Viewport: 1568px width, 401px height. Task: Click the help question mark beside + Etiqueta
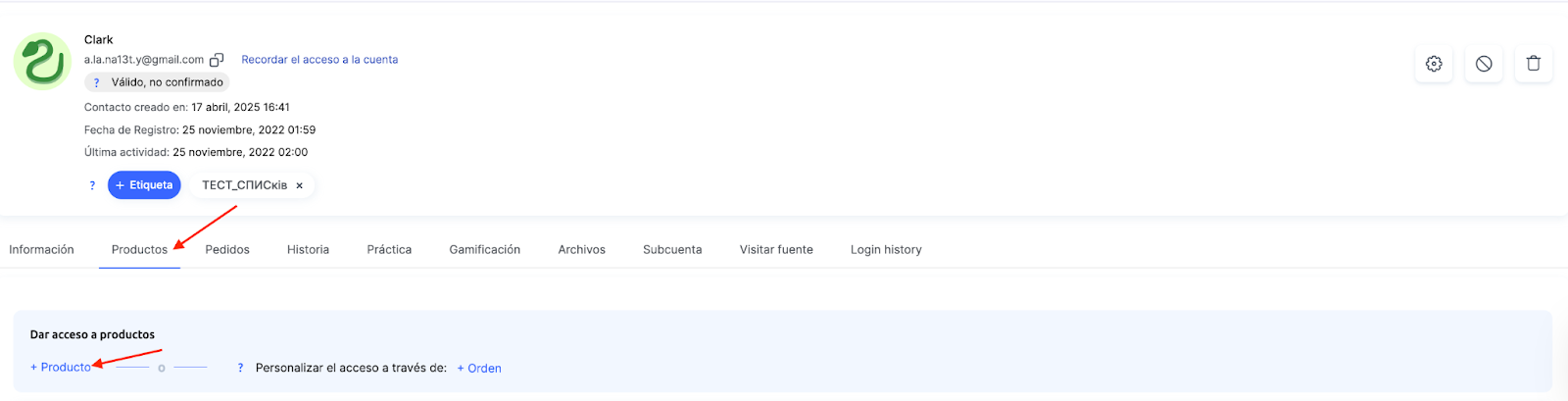tap(93, 185)
